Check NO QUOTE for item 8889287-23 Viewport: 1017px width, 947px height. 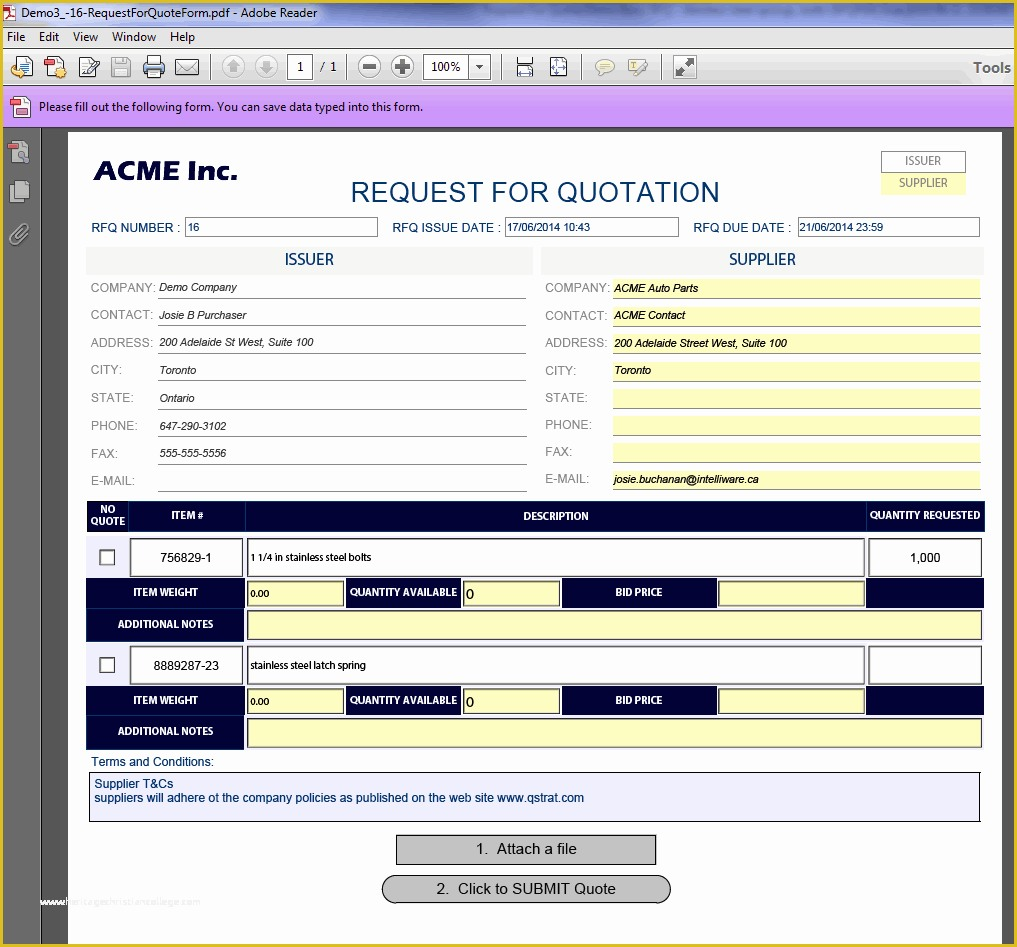[x=106, y=664]
